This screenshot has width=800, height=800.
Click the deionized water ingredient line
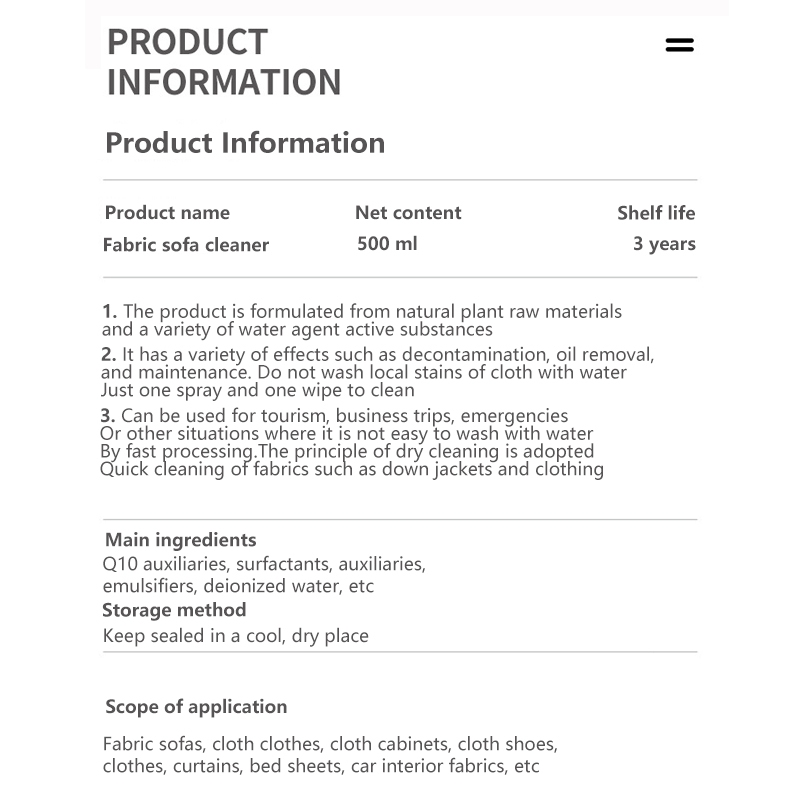(x=238, y=586)
